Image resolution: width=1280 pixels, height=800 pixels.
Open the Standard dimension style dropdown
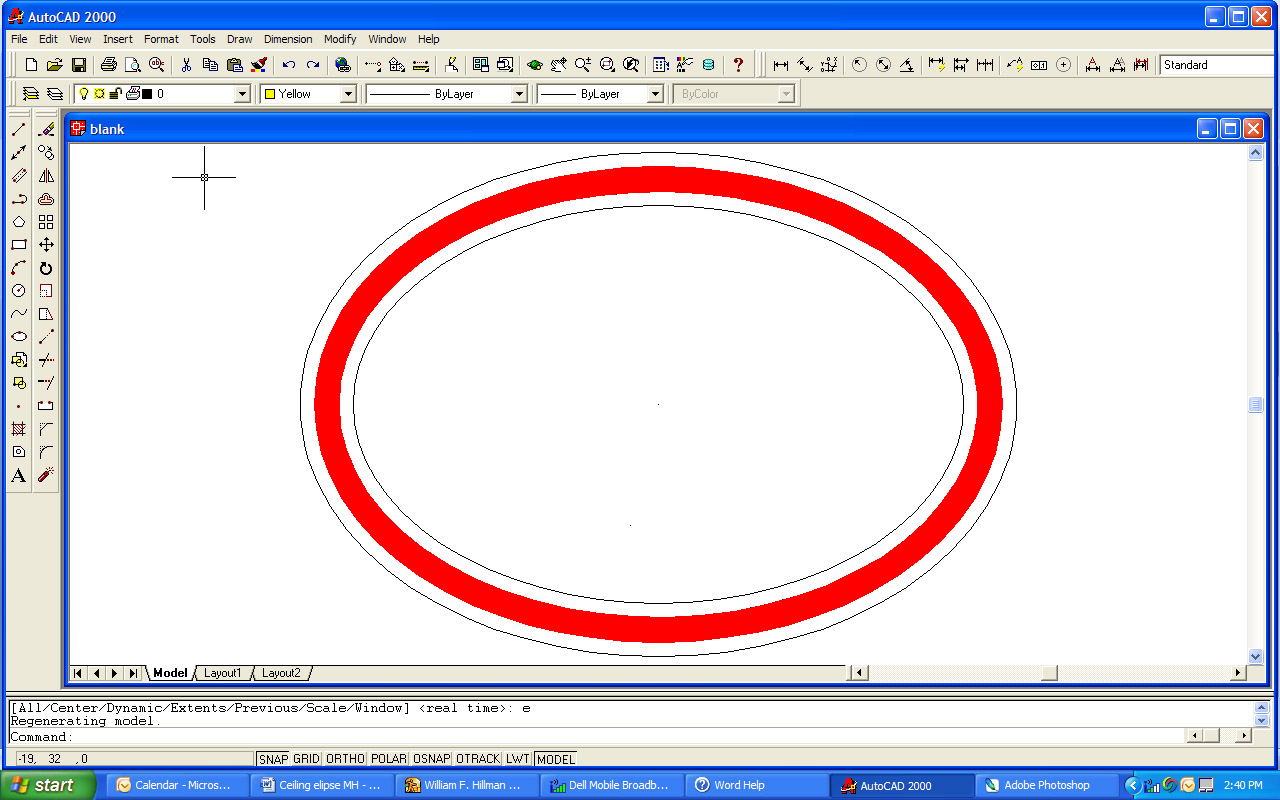click(1218, 65)
